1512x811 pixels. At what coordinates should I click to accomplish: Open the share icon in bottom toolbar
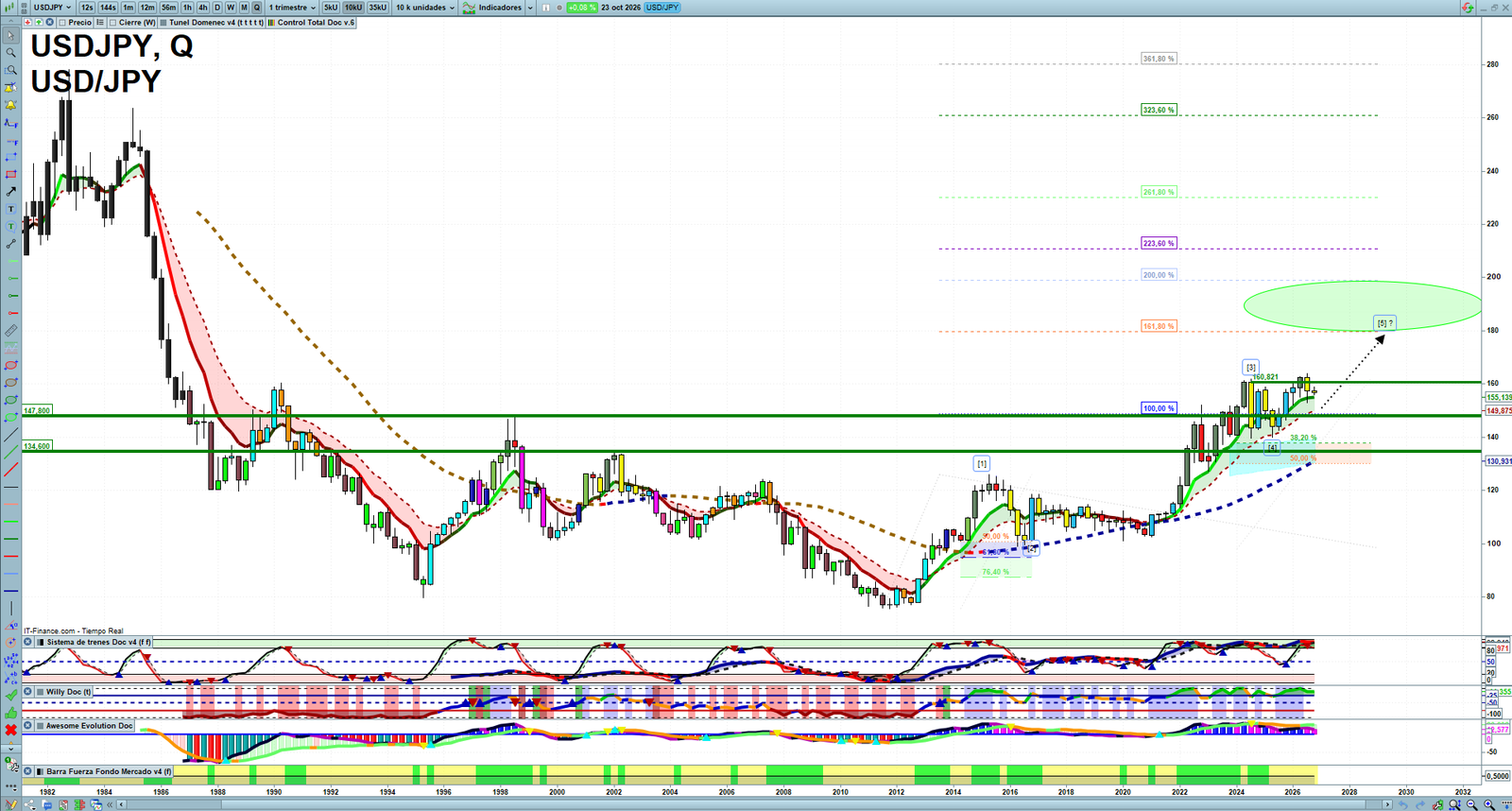click(x=29, y=804)
